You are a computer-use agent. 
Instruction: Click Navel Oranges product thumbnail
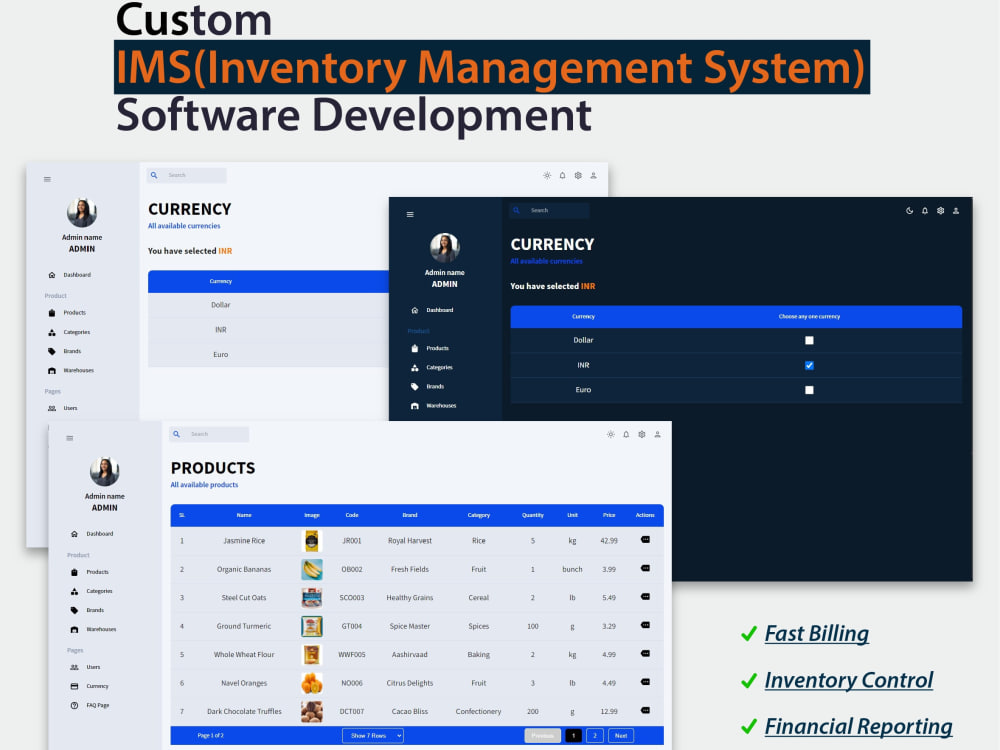pos(312,683)
